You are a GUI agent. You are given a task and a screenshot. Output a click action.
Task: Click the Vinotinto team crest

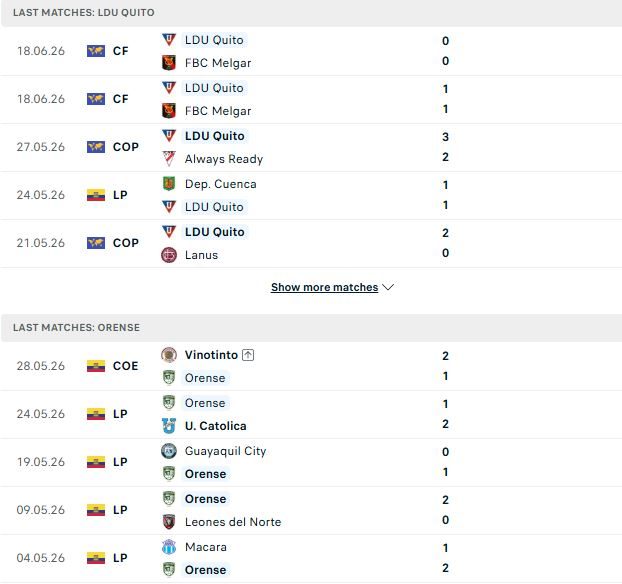click(169, 355)
